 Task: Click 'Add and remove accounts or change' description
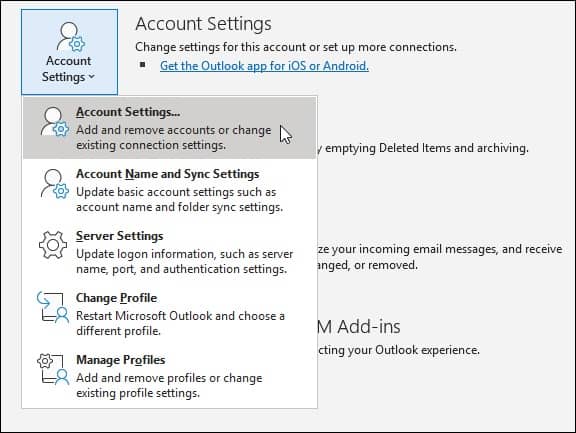[174, 130]
